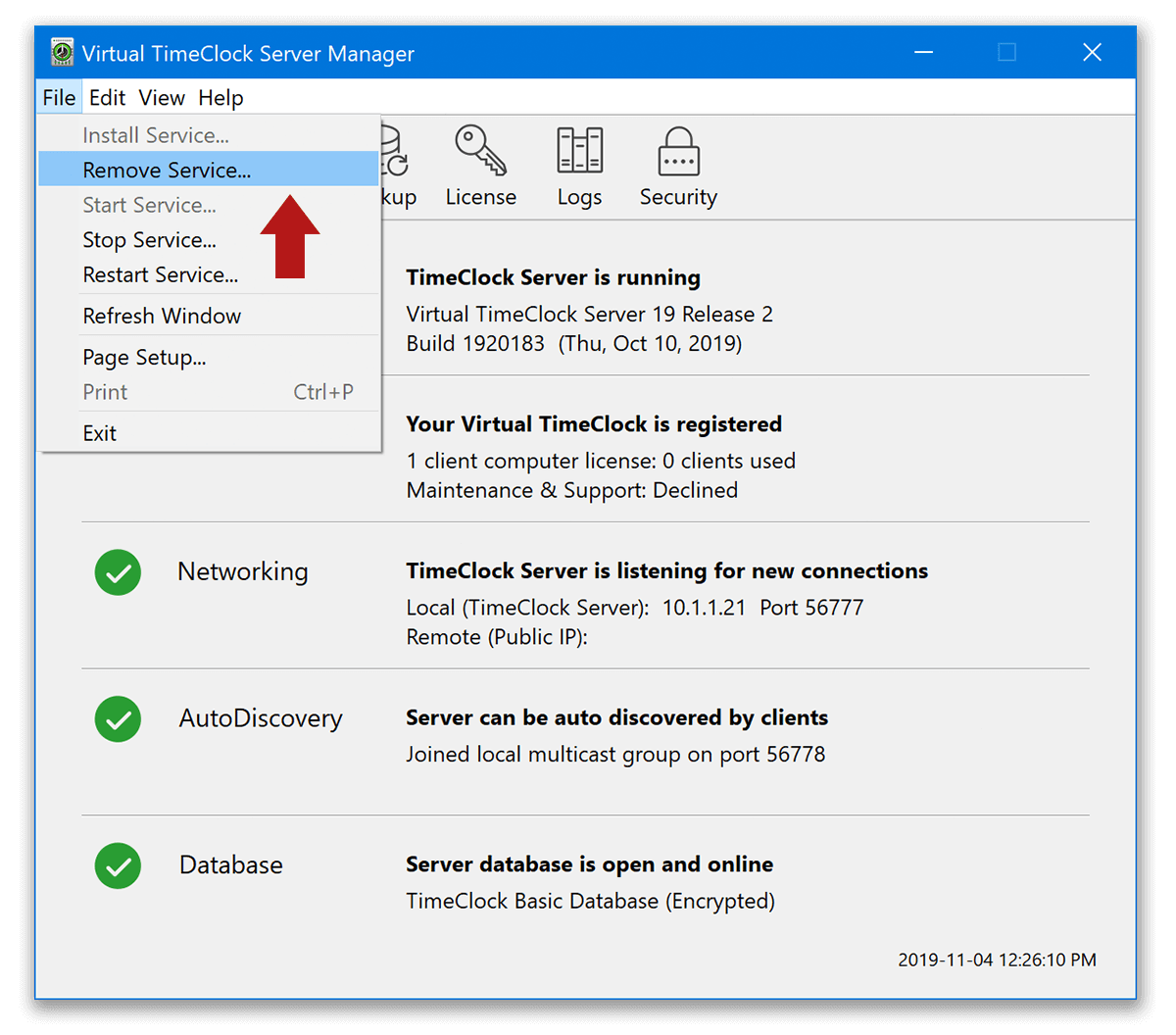Click the File menu
This screenshot has width=1176, height=1035.
(x=59, y=97)
